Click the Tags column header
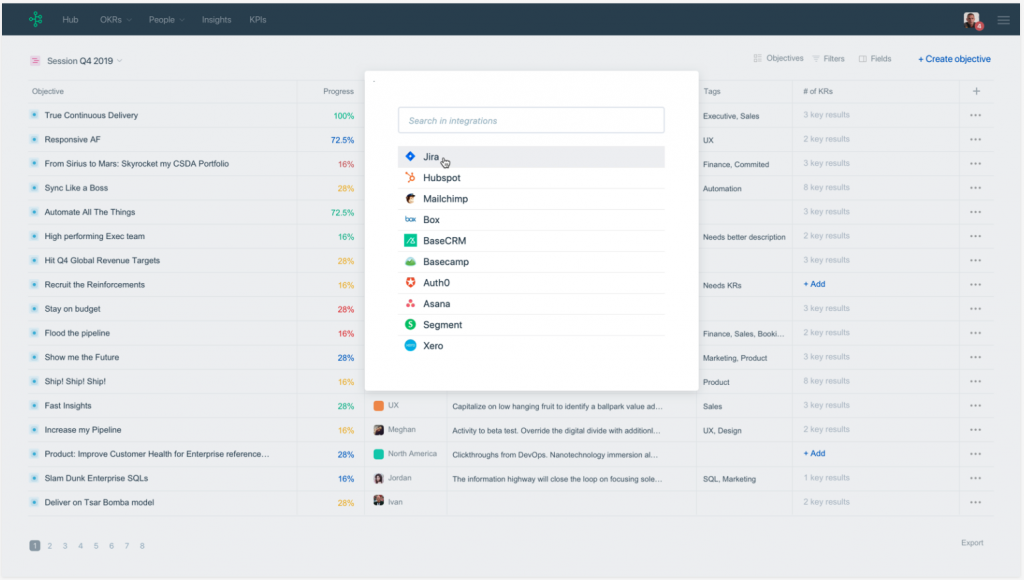 click(x=712, y=91)
